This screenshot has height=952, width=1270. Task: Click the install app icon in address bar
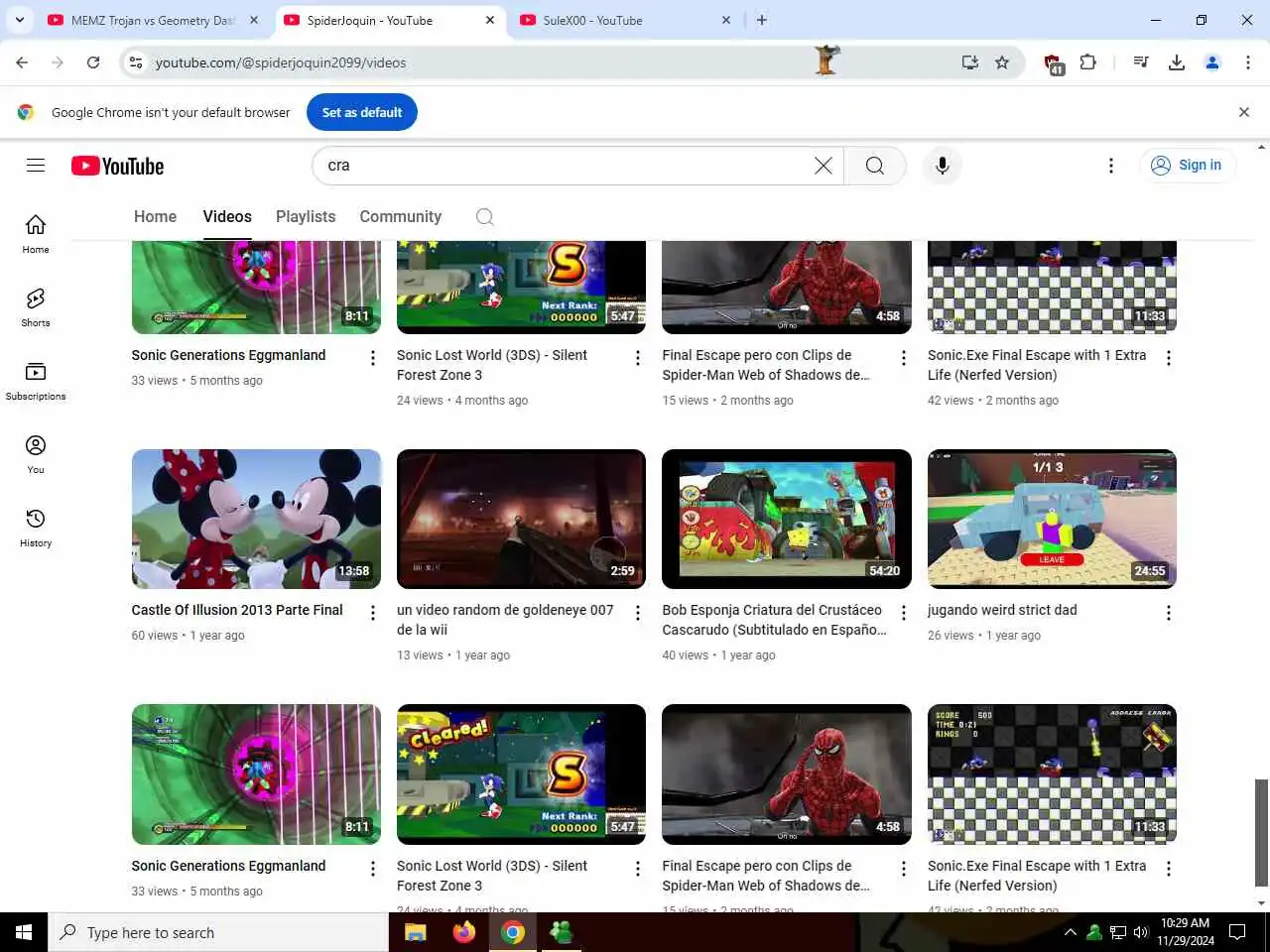[x=970, y=62]
